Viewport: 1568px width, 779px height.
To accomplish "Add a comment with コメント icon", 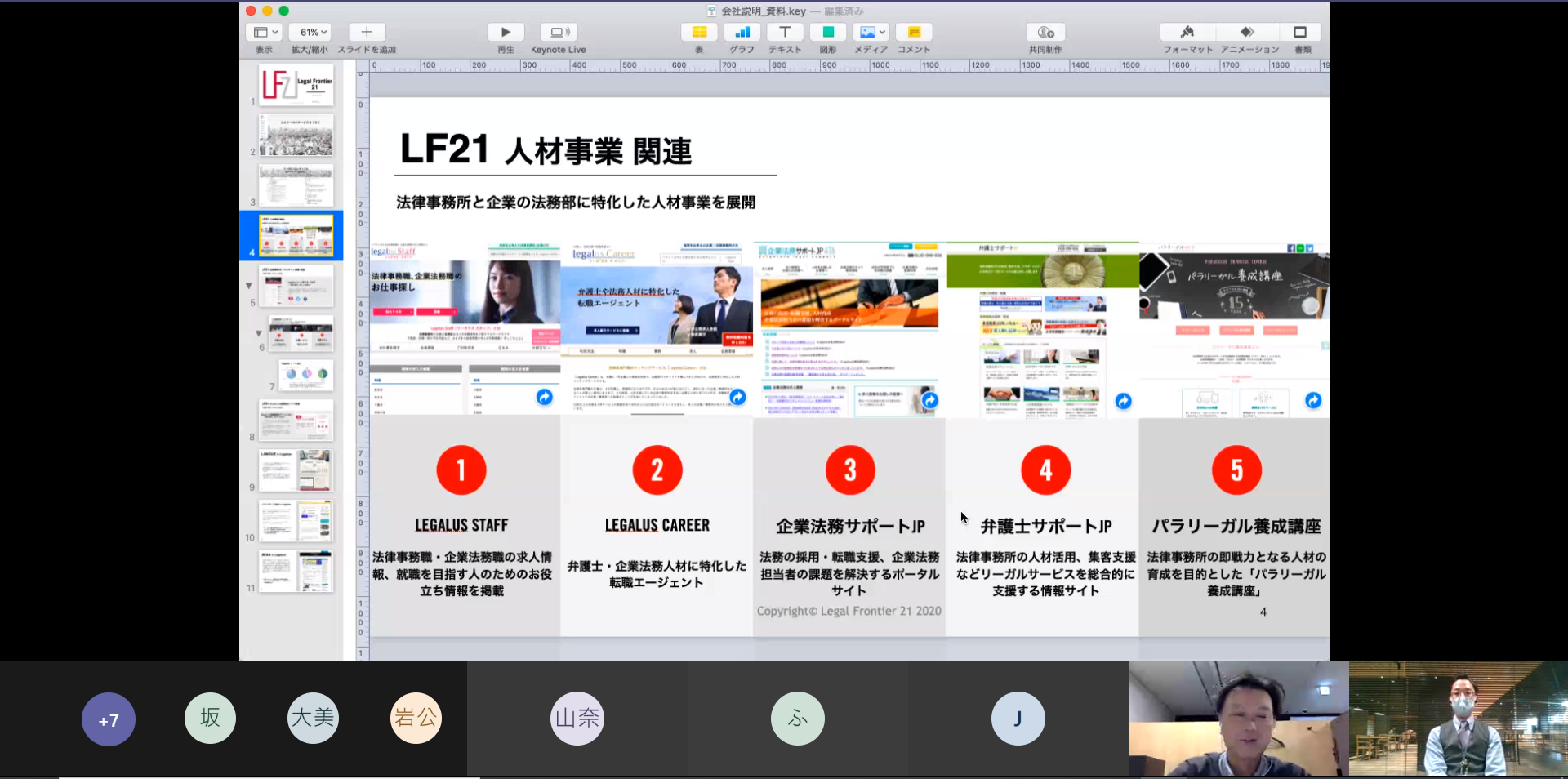I will [914, 33].
